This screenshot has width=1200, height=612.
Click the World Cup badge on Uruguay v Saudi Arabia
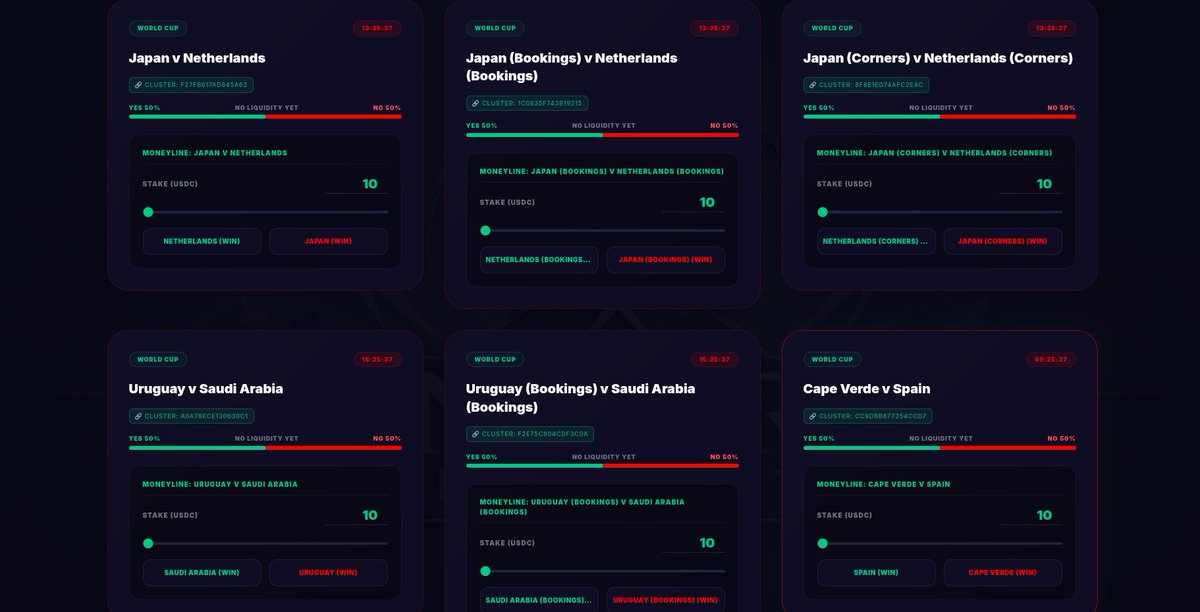pyautogui.click(x=158, y=359)
